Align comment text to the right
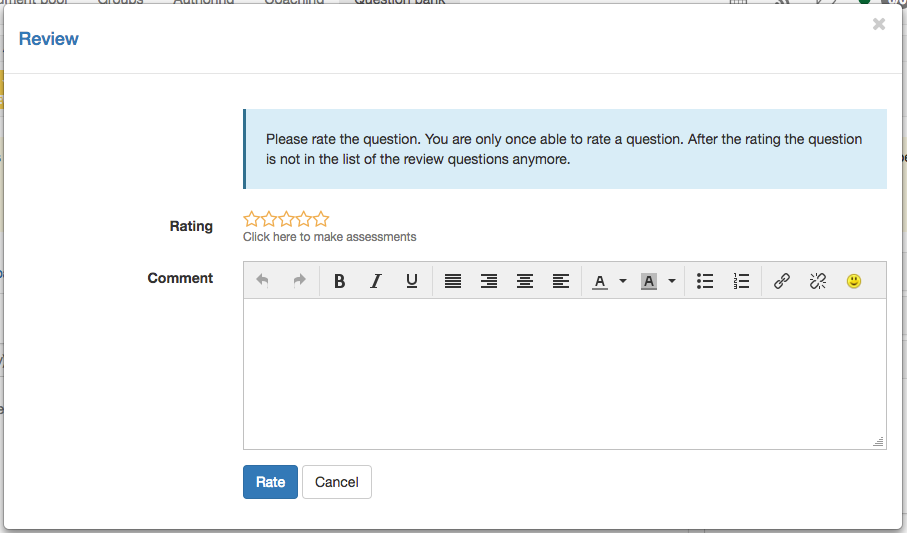This screenshot has width=907, height=533. pos(489,282)
